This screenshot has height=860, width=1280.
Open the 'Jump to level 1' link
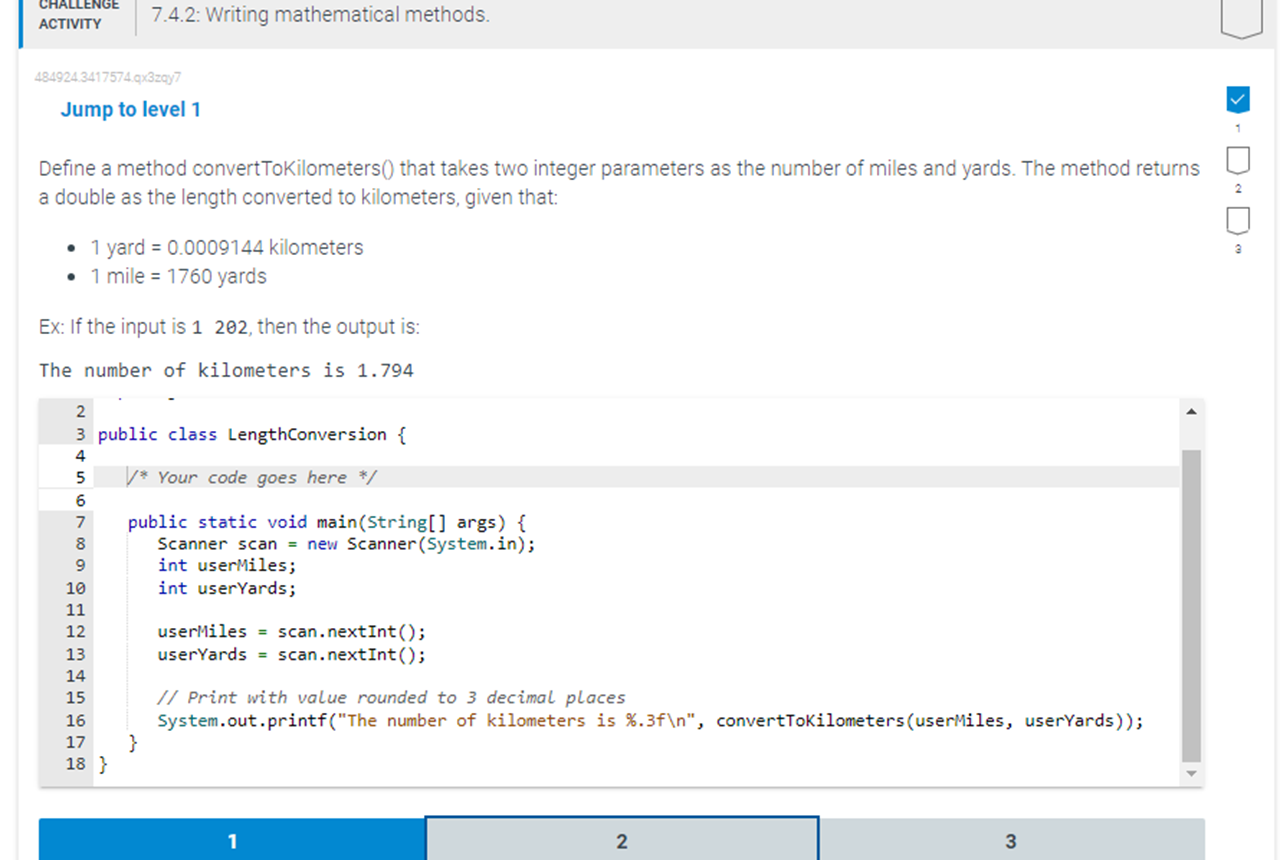coord(131,110)
